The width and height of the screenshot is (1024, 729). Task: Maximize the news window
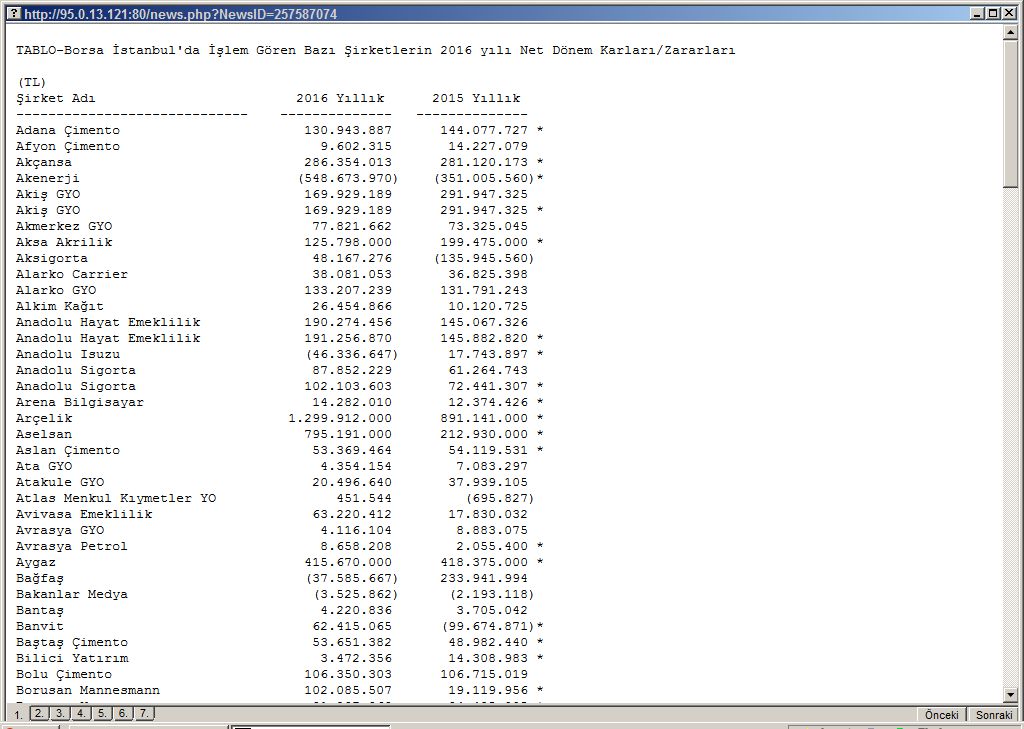(x=991, y=13)
